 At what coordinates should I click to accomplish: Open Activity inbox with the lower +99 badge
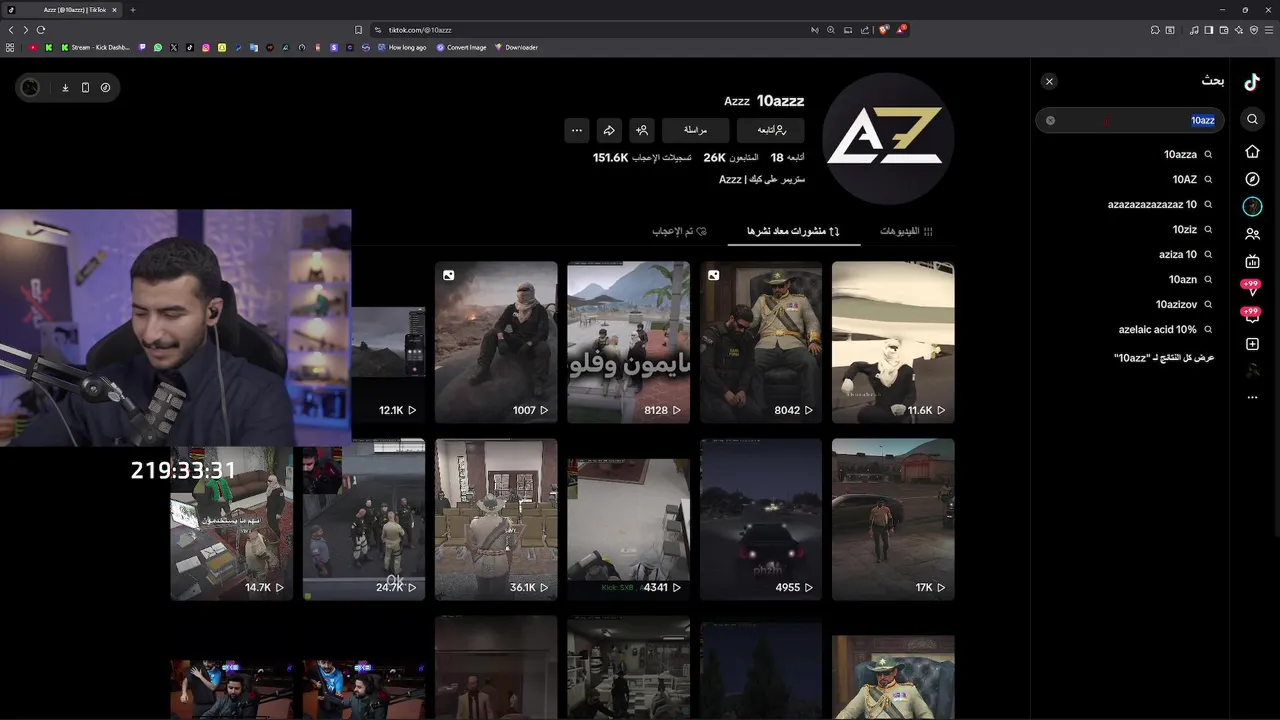point(1251,315)
